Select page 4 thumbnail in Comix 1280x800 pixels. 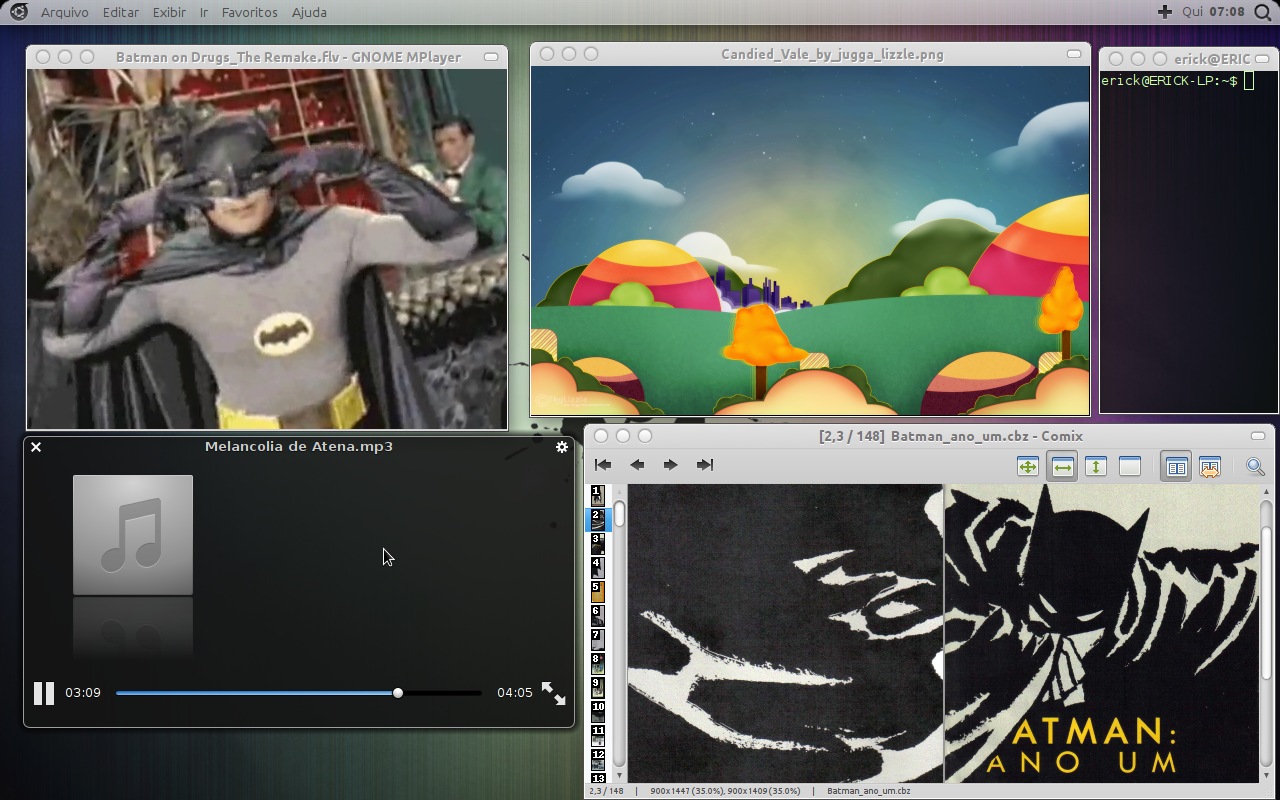(598, 568)
